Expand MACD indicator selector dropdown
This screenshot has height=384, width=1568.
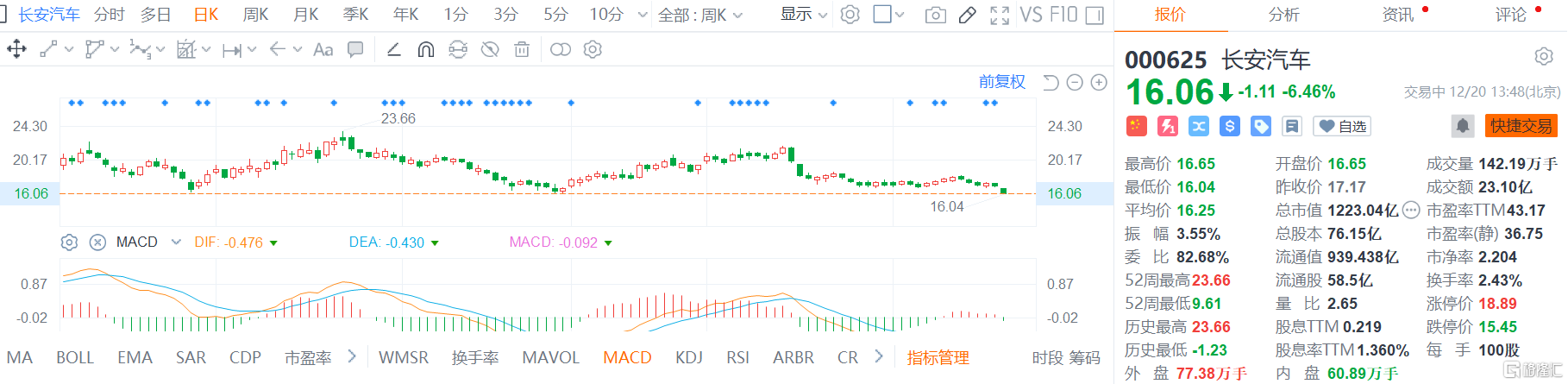(x=176, y=242)
